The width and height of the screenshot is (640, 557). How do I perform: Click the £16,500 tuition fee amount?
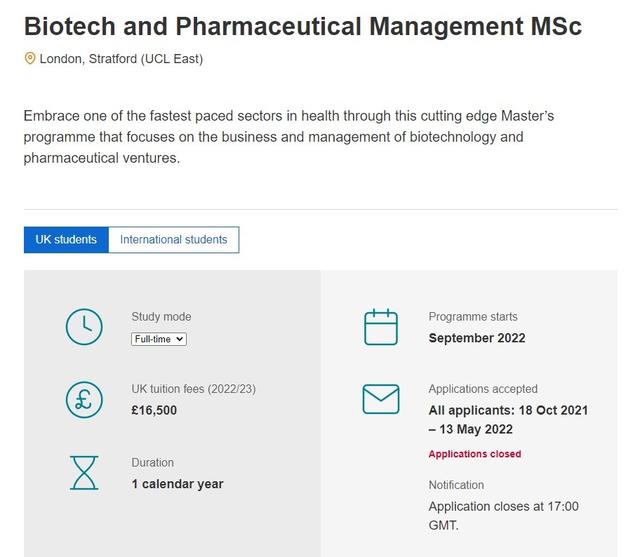[x=154, y=410]
